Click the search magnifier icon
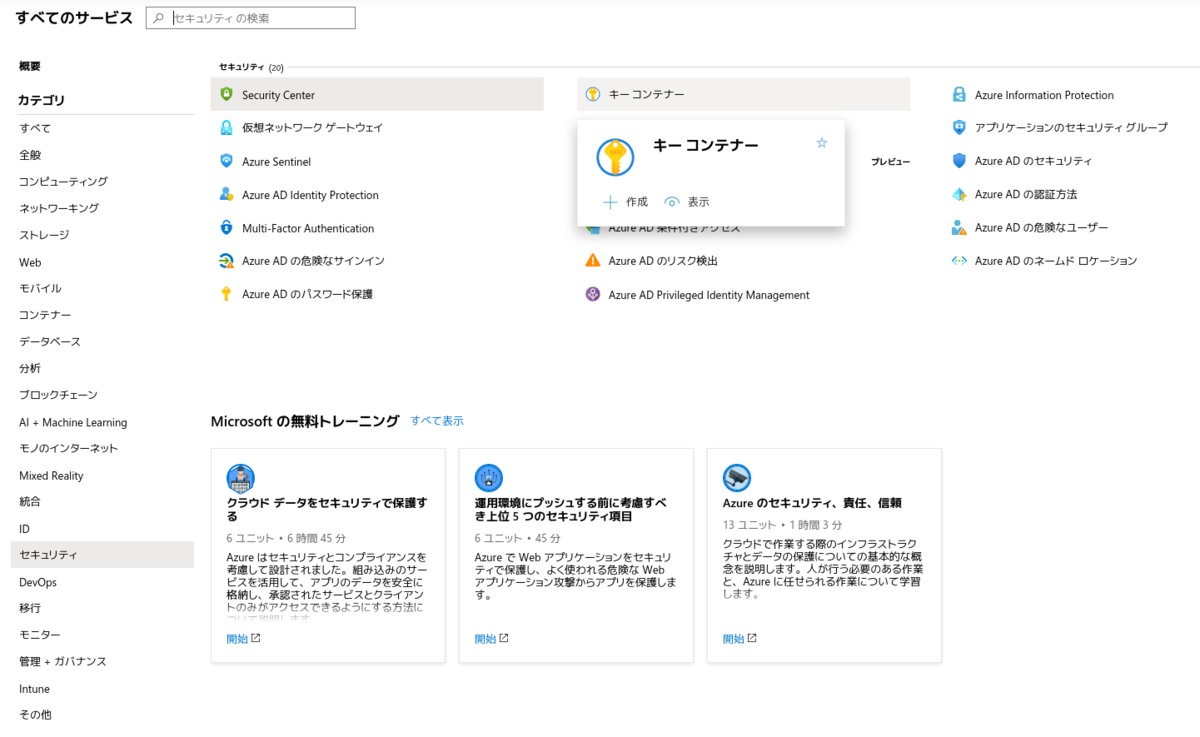Viewport: 1200px width, 737px height. [159, 18]
